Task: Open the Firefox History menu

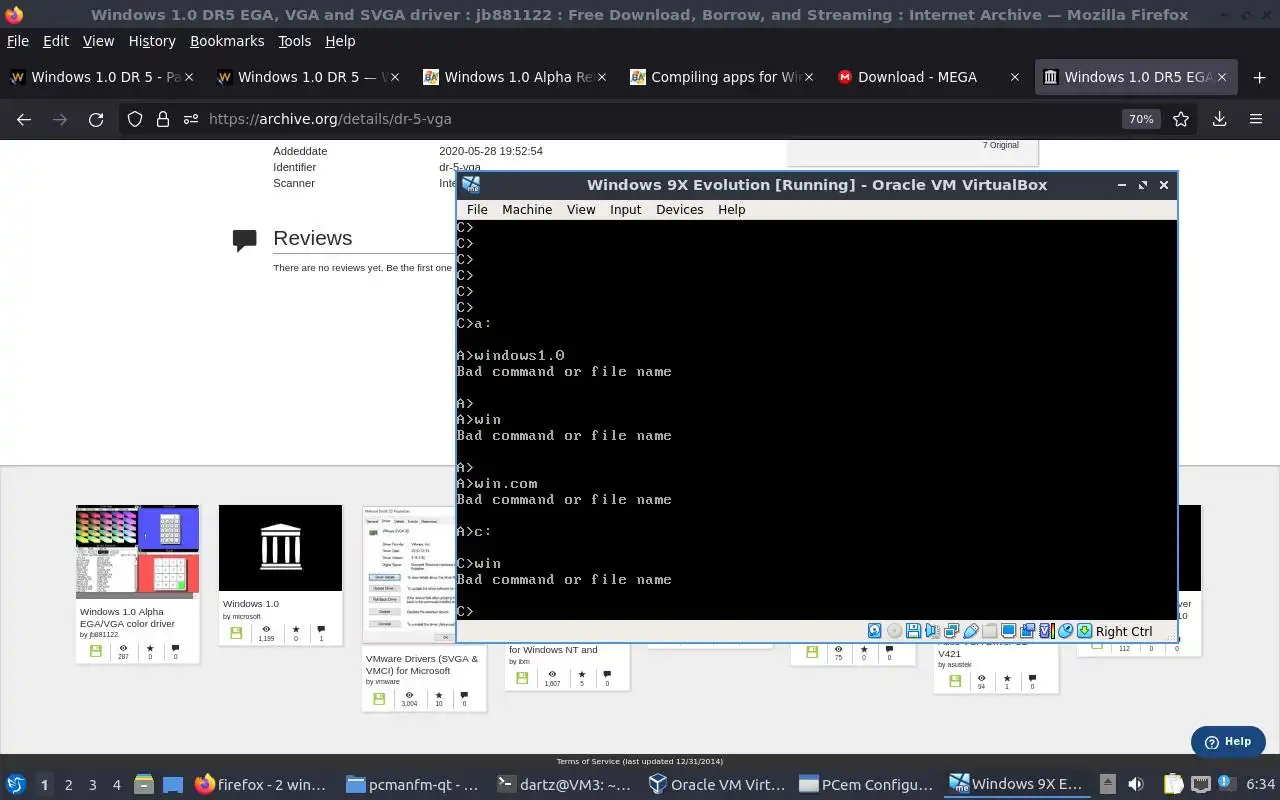Action: point(152,41)
